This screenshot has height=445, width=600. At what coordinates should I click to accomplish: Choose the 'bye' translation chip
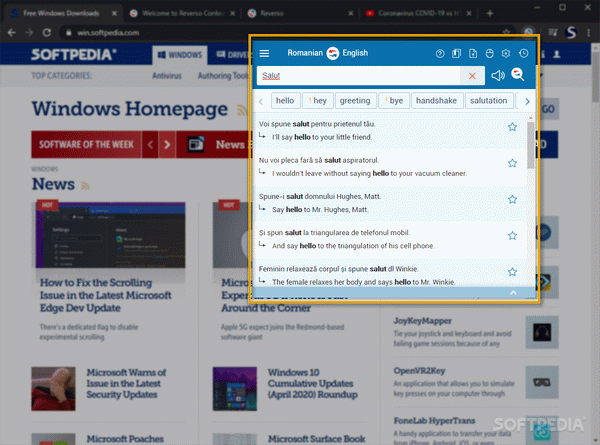394,101
